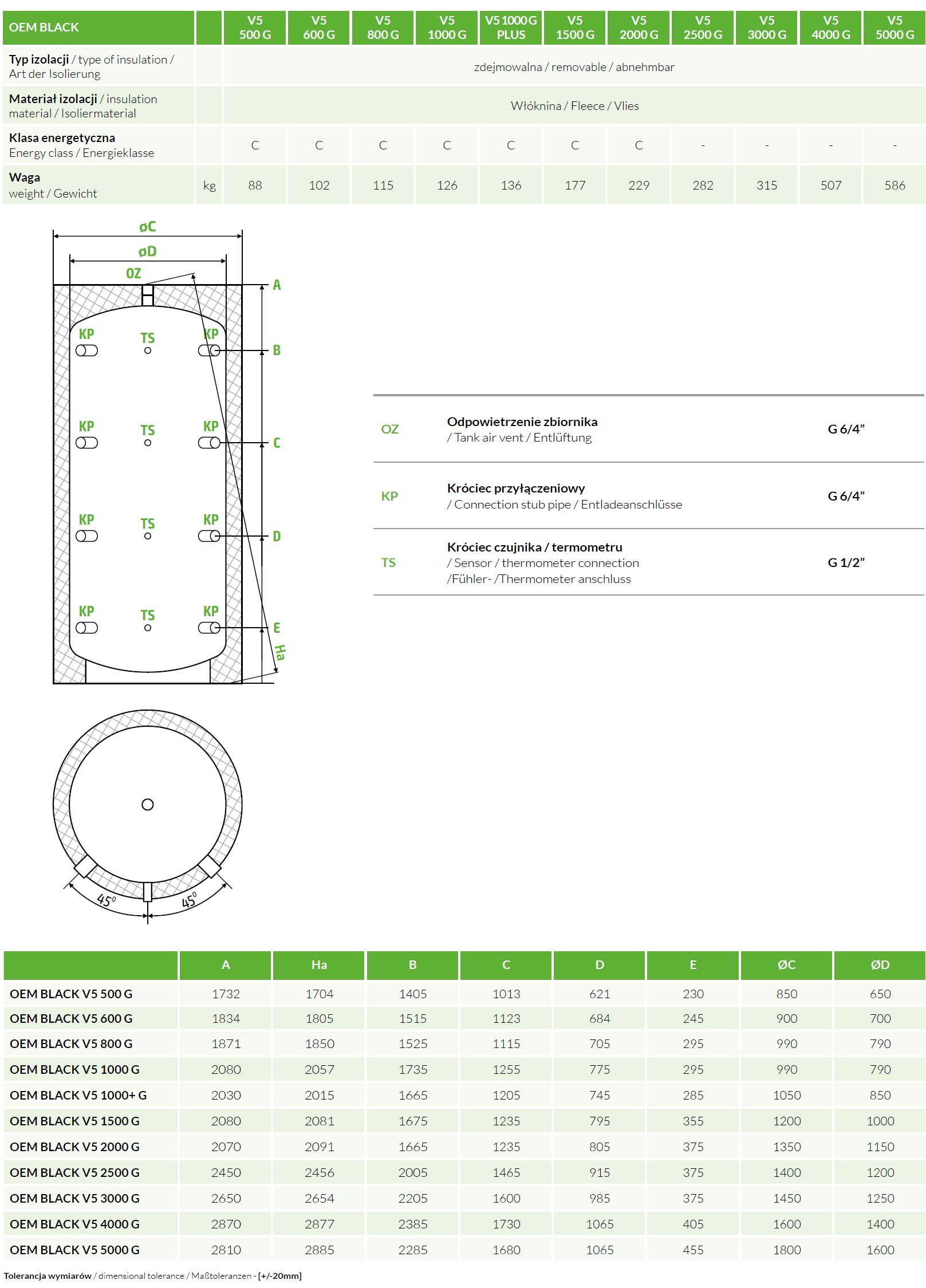Select the V5 1000 G PLUS header cell
This screenshot has height=1288, width=926.
pyautogui.click(x=511, y=27)
